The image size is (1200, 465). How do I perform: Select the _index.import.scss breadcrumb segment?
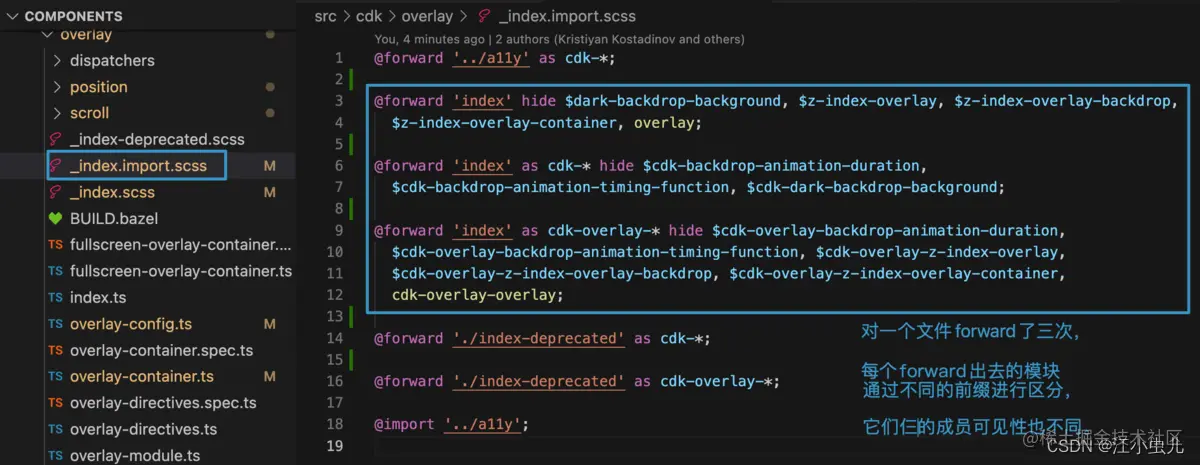tap(566, 16)
